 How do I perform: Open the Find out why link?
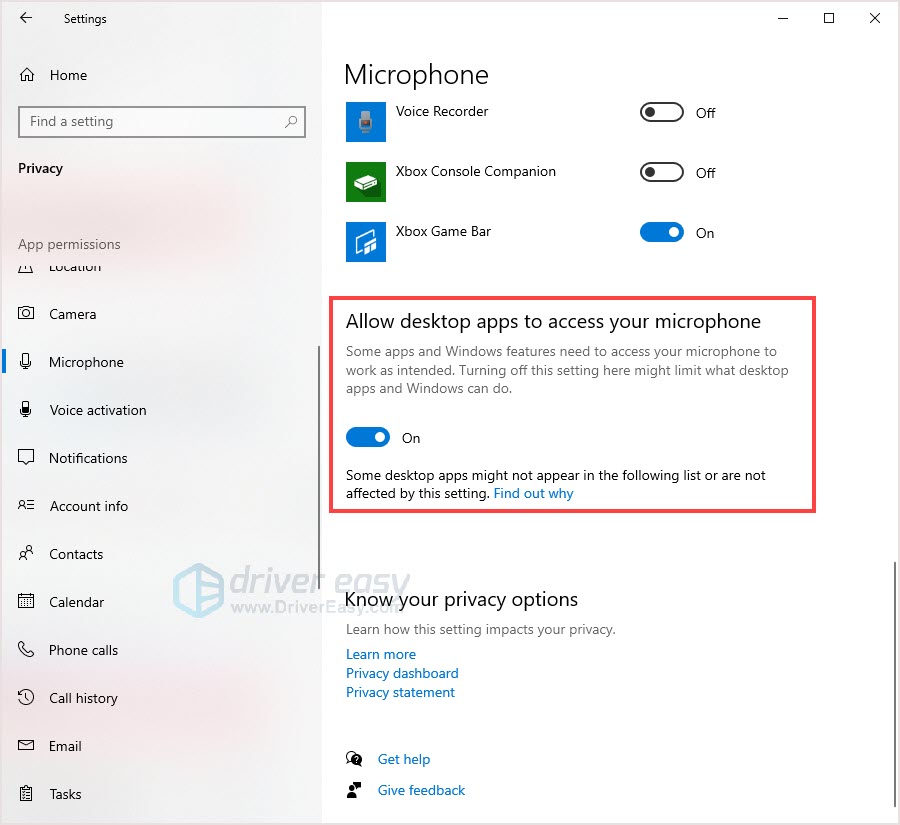533,494
